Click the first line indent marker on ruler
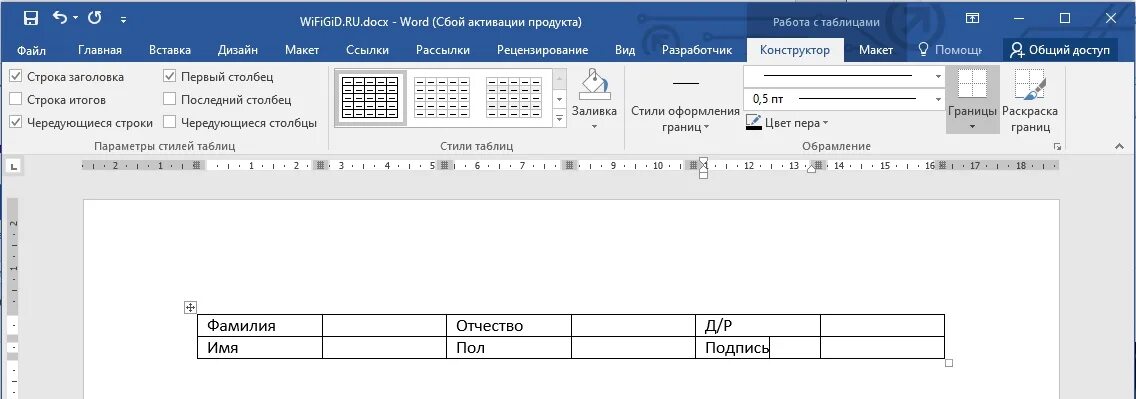The width and height of the screenshot is (1136, 399). click(703, 161)
